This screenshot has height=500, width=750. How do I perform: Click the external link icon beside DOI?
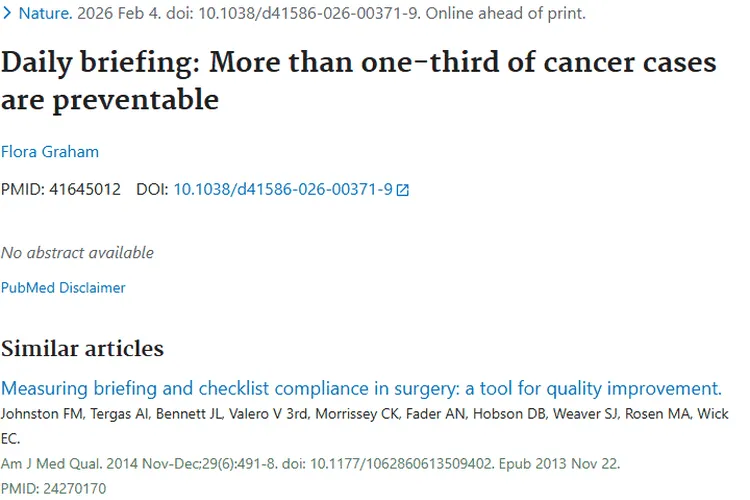(403, 190)
